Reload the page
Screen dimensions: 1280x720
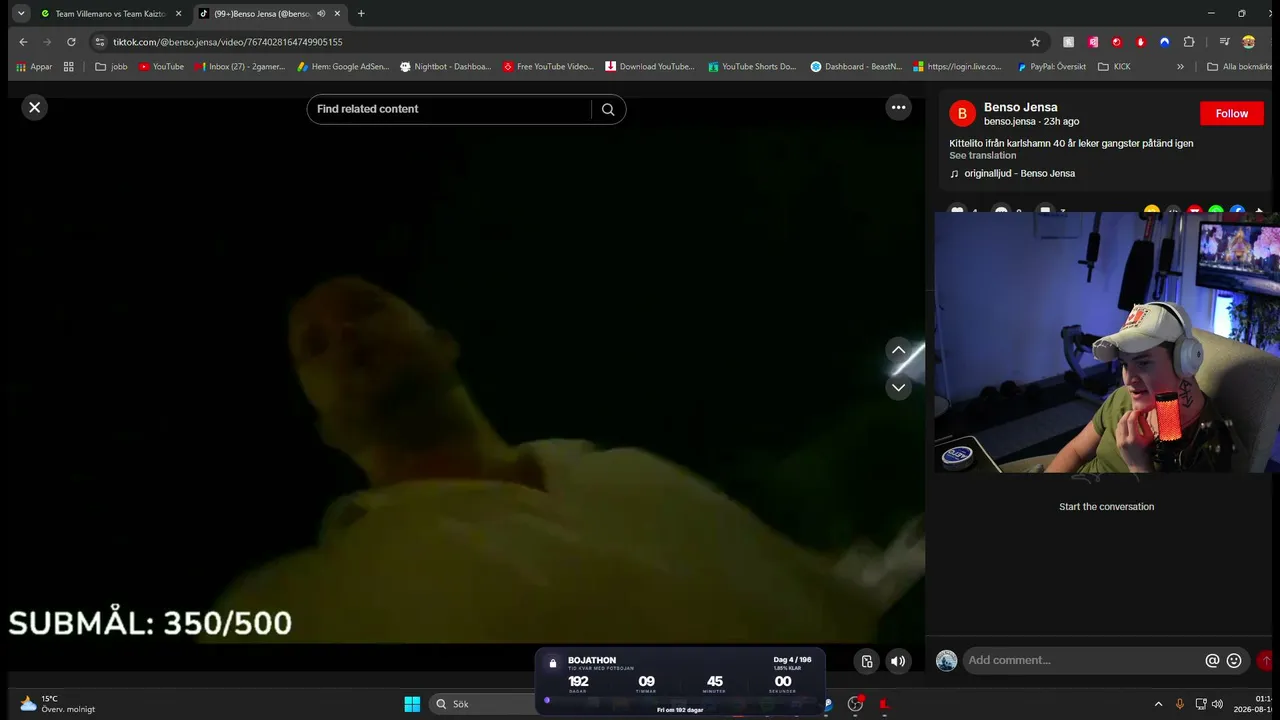pyautogui.click(x=71, y=42)
